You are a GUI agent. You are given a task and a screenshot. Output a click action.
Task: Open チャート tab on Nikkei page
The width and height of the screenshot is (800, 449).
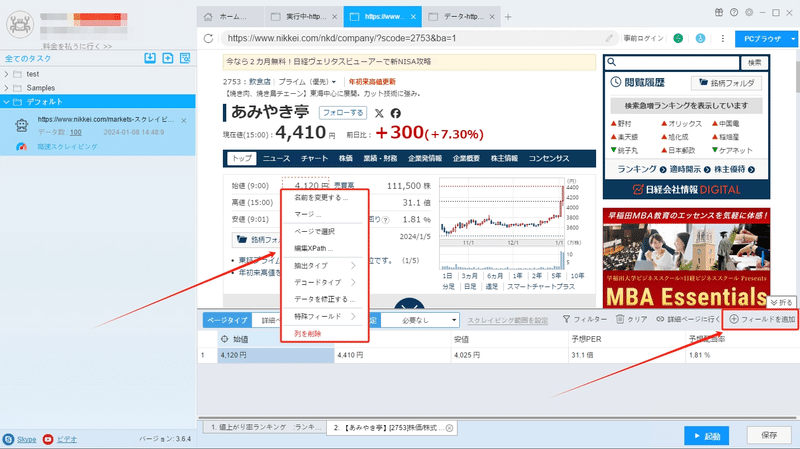(314, 158)
